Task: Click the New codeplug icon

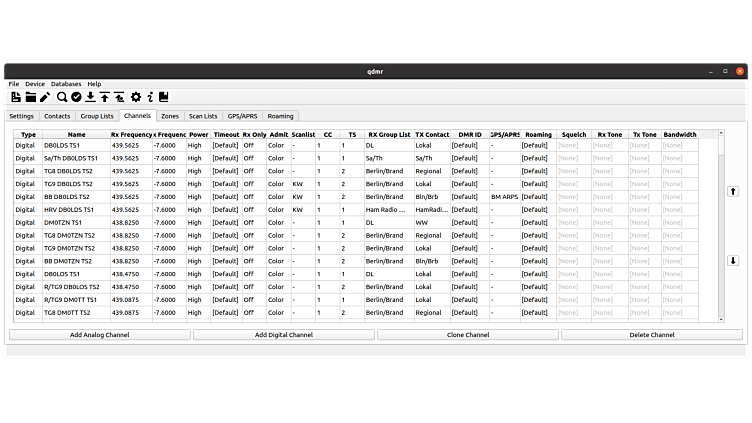Action: 16,97
